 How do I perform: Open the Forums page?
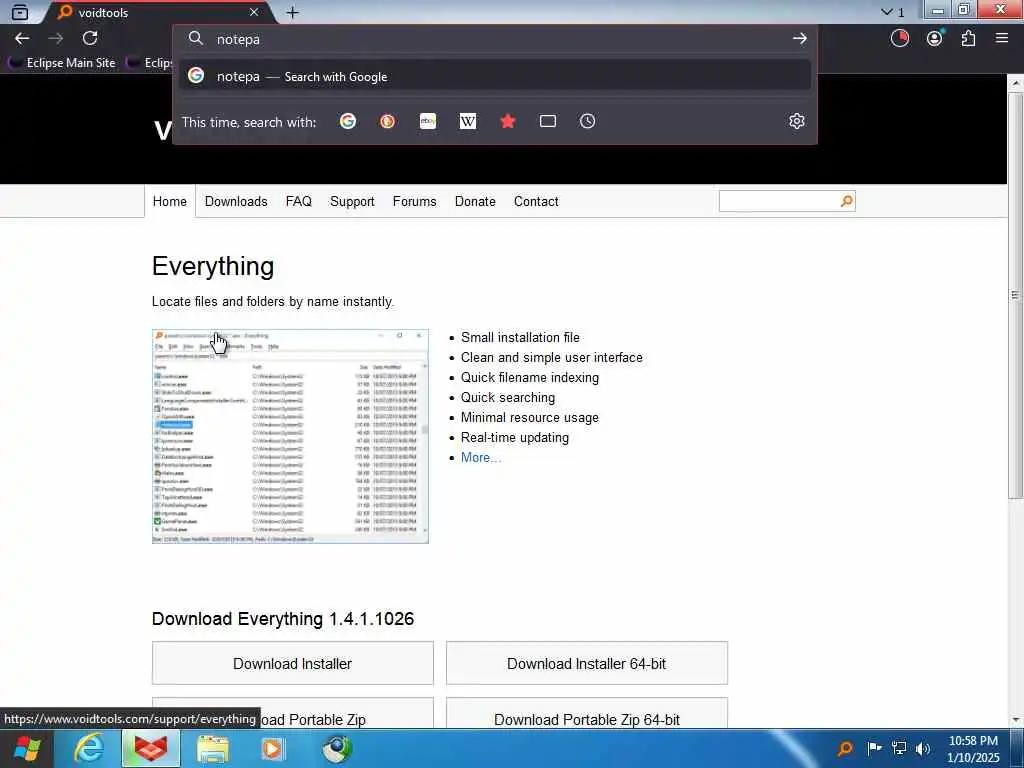click(414, 201)
